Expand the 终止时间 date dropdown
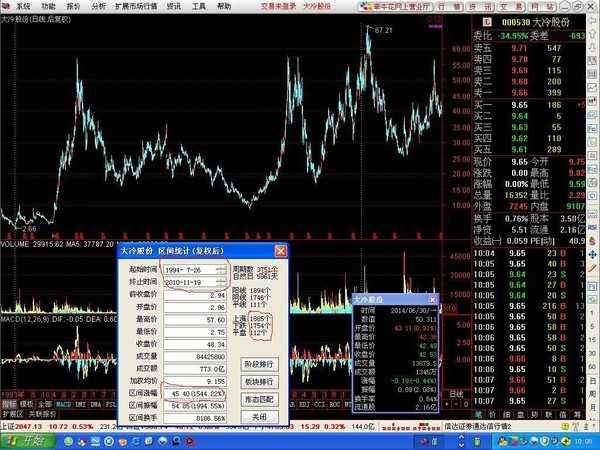Screen dimensions: 600x450 tap(220, 282)
